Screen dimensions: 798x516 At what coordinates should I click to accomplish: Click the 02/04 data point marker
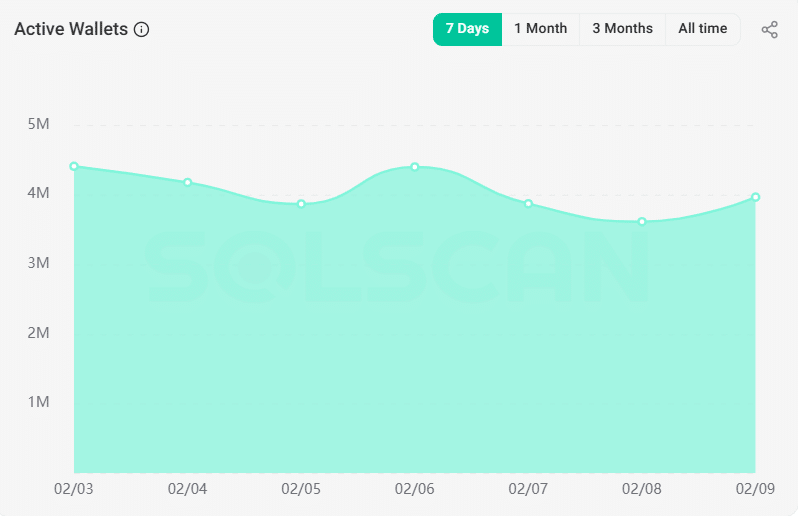(187, 182)
